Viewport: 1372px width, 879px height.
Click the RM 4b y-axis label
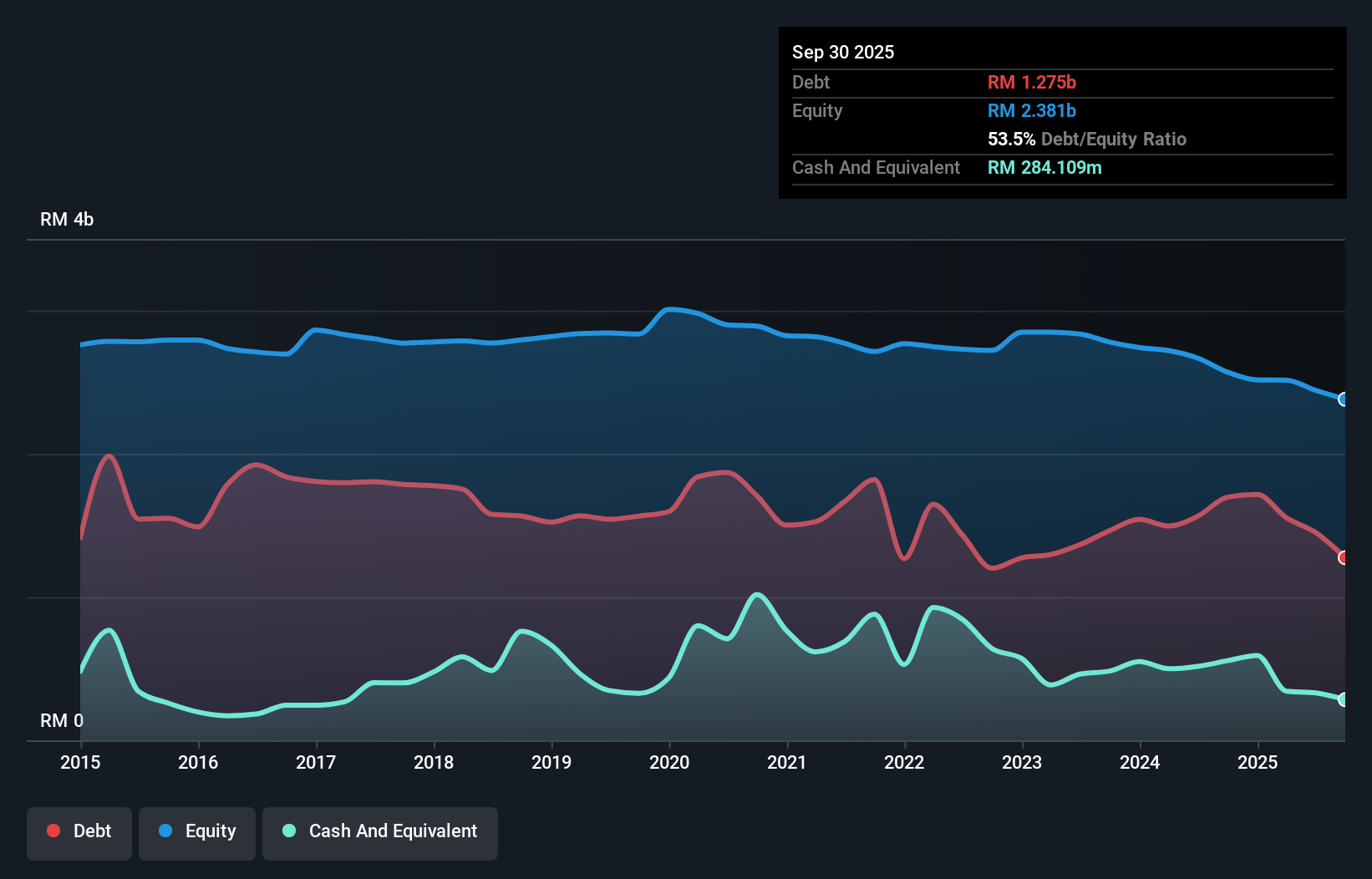67,219
